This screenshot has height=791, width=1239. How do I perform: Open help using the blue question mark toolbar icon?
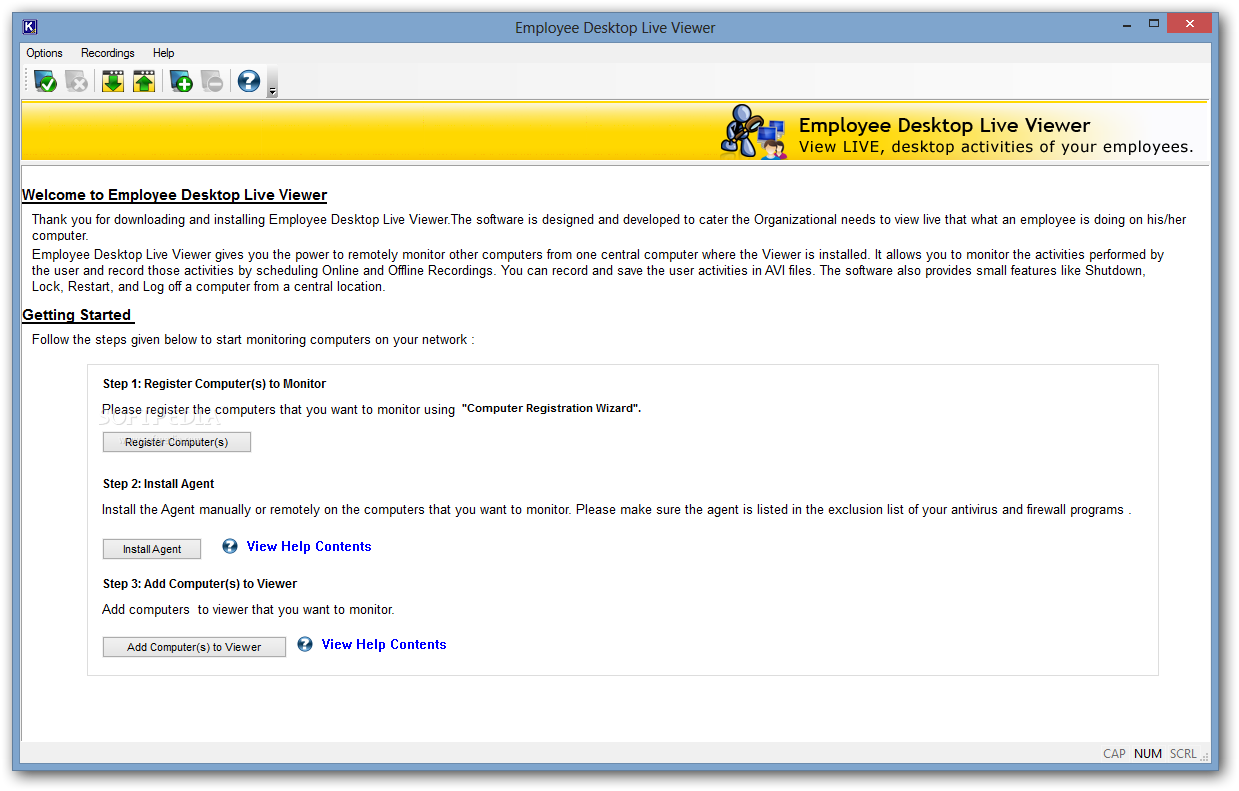click(249, 81)
